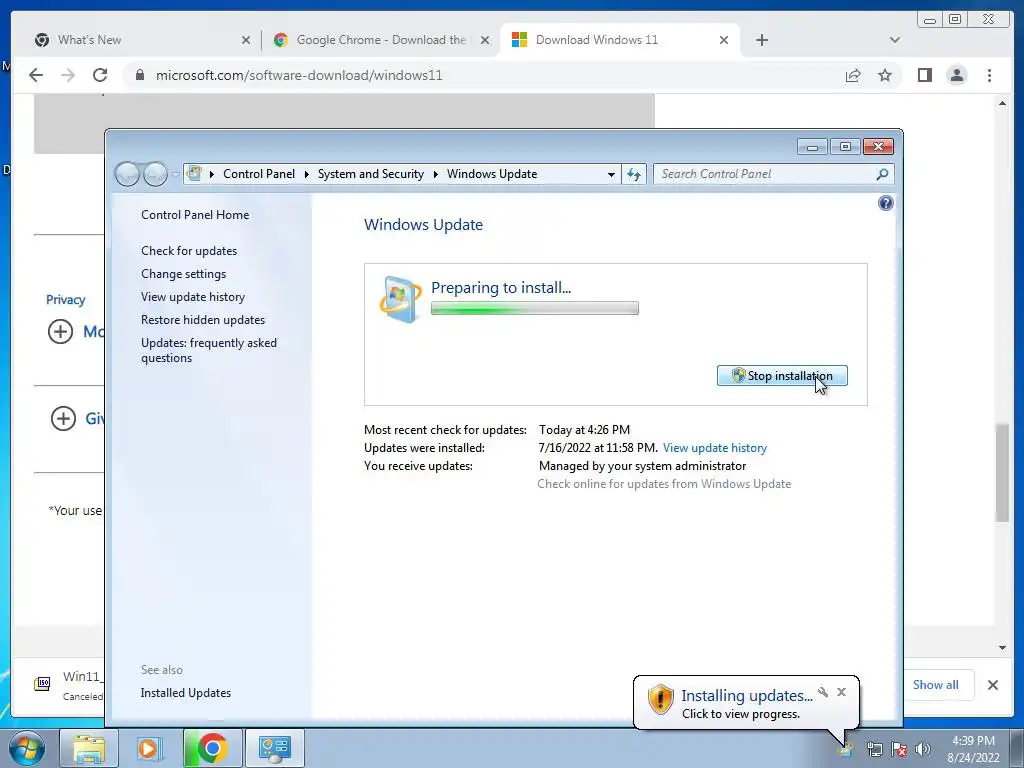Open View update history in sidebar
1024x768 pixels.
pos(193,296)
